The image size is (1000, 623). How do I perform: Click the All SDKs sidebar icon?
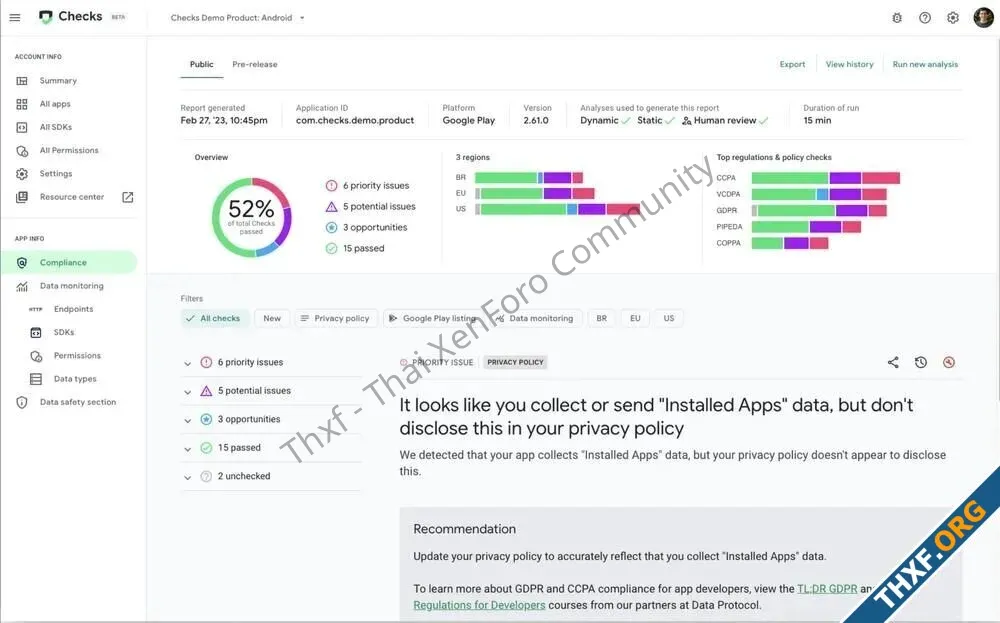pyautogui.click(x=22, y=128)
